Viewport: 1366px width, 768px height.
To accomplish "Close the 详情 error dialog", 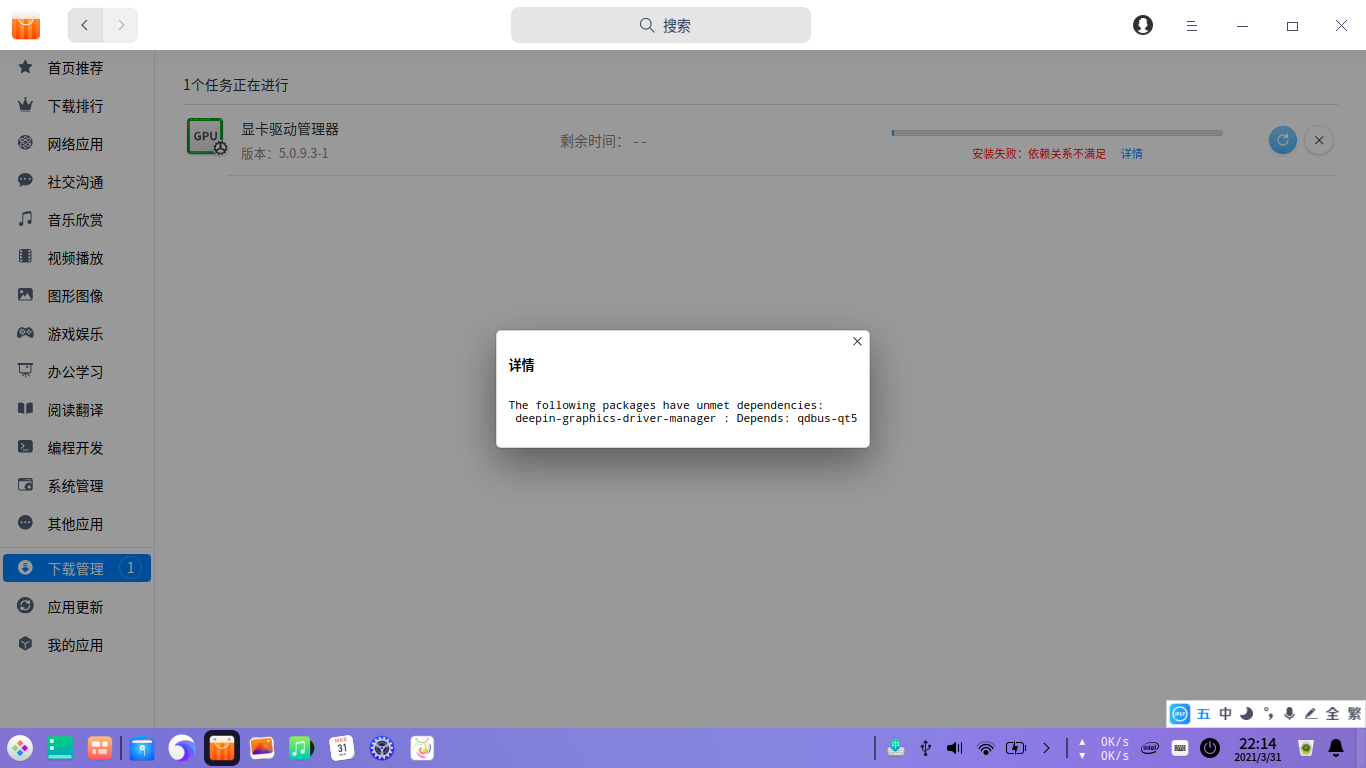I will point(857,341).
